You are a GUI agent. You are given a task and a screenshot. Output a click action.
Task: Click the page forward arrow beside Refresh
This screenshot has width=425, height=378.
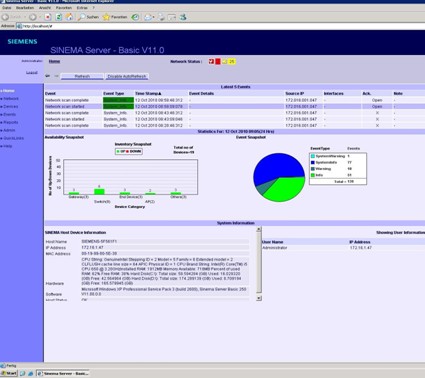tap(56, 76)
